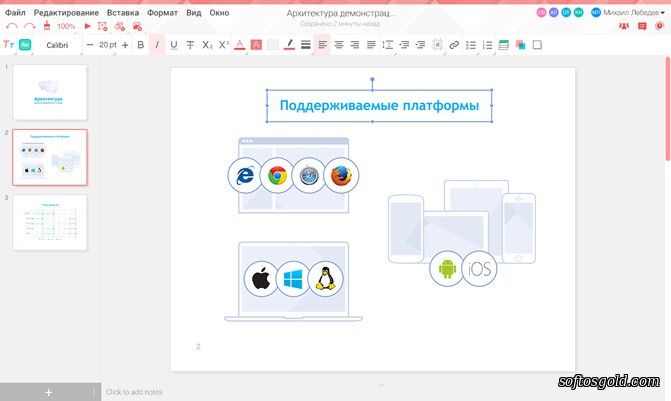Click the green text box style icon
Image resolution: width=671 pixels, height=401 pixels.
pos(25,45)
